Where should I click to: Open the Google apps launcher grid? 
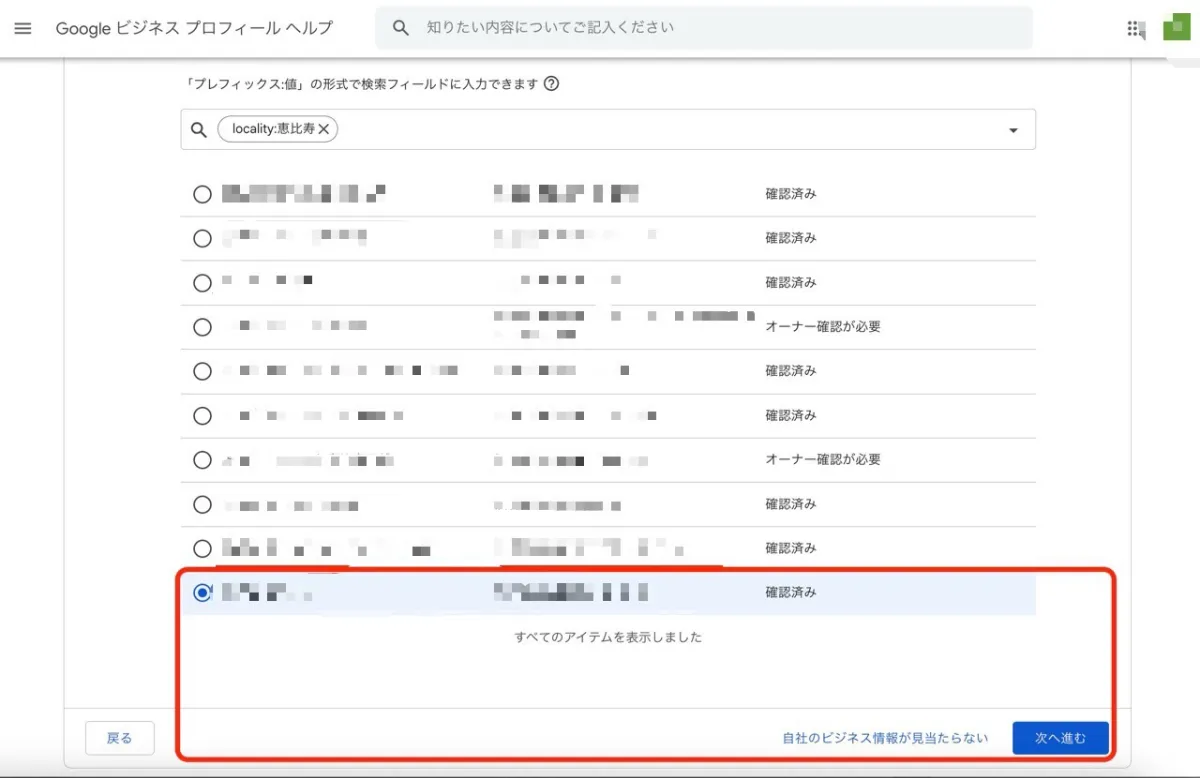(1136, 28)
